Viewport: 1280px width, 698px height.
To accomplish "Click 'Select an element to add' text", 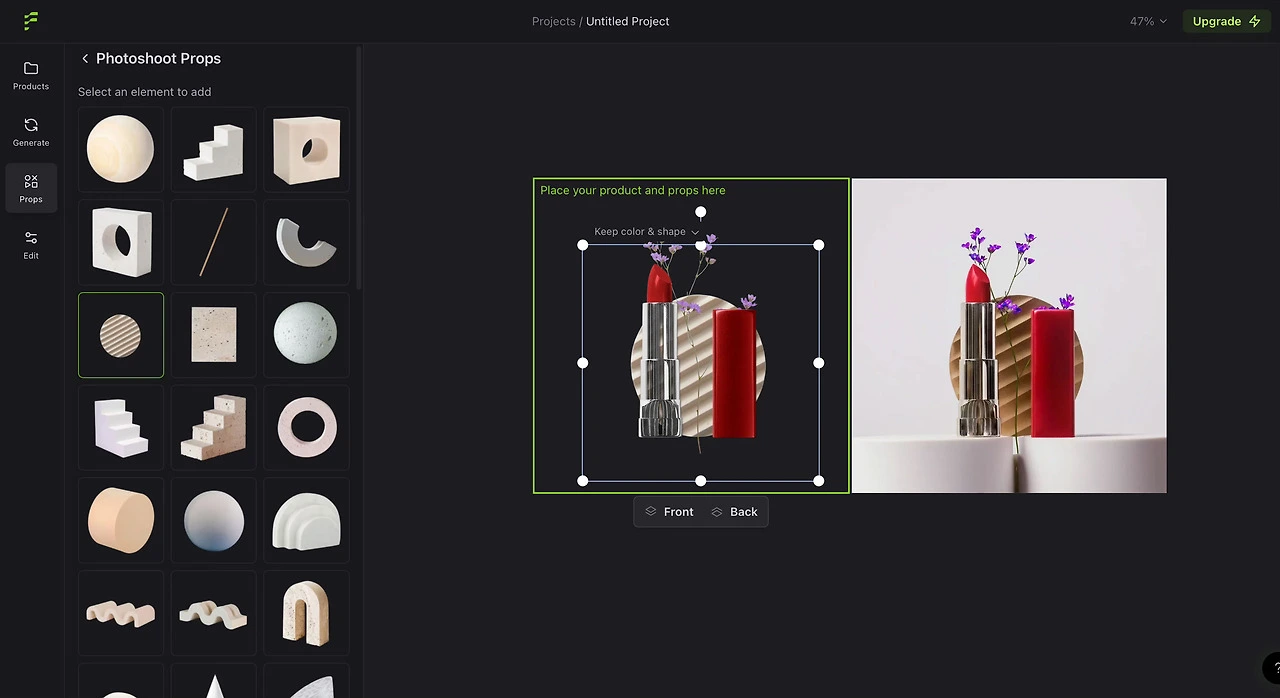I will click(x=145, y=92).
